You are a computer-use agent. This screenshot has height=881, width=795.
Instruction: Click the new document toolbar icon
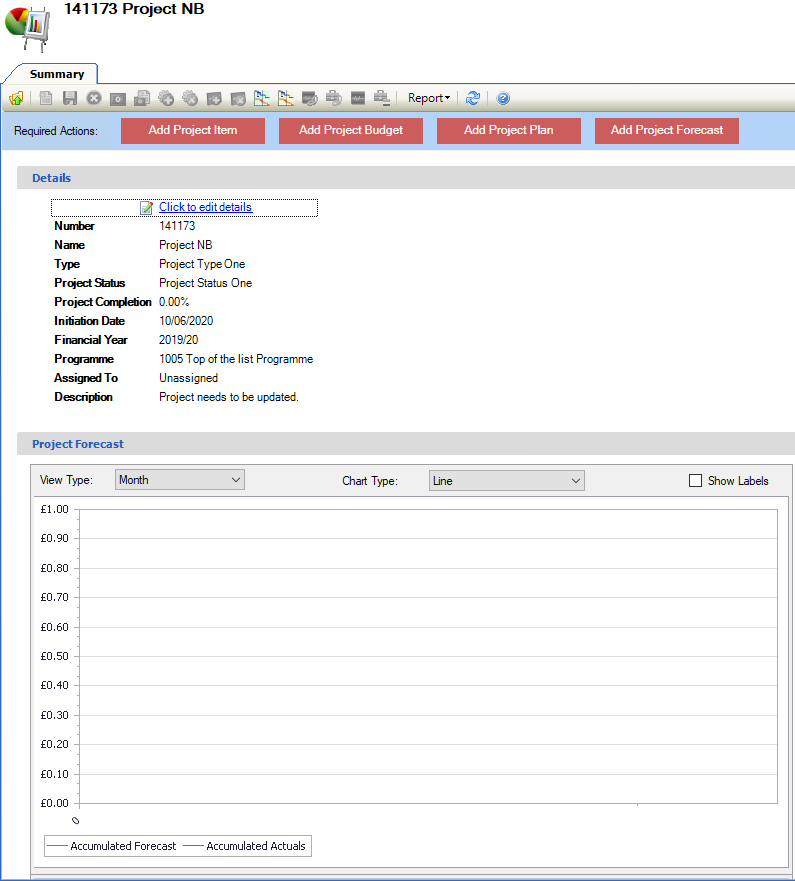(x=46, y=98)
